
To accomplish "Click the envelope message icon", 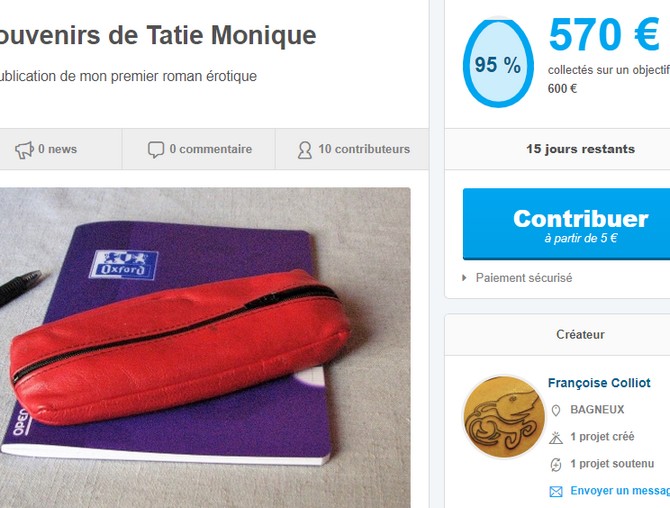I will click(555, 492).
